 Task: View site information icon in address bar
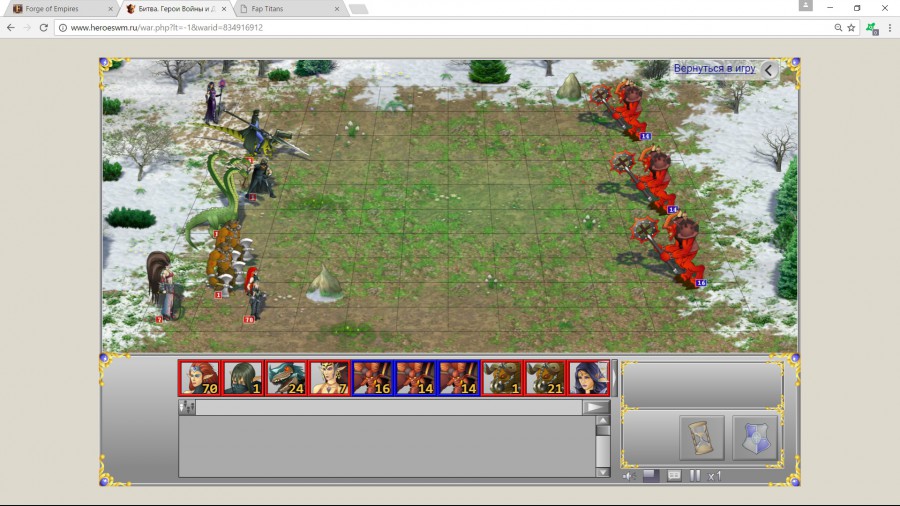coord(63,28)
